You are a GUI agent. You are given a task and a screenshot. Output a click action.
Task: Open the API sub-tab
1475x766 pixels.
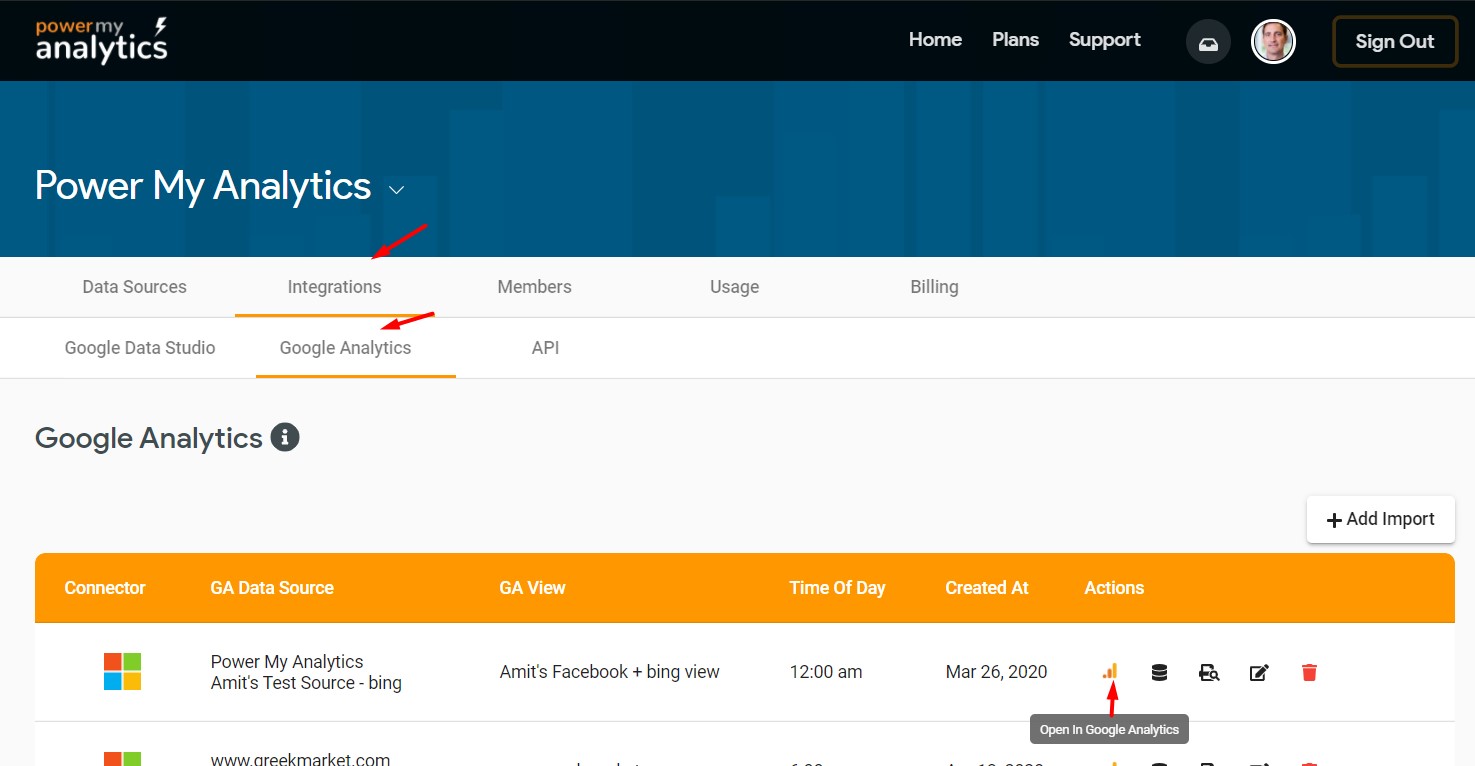pos(545,348)
